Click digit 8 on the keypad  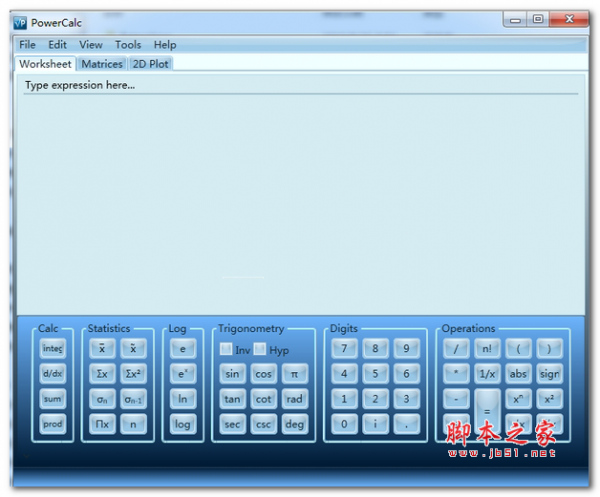click(x=375, y=348)
